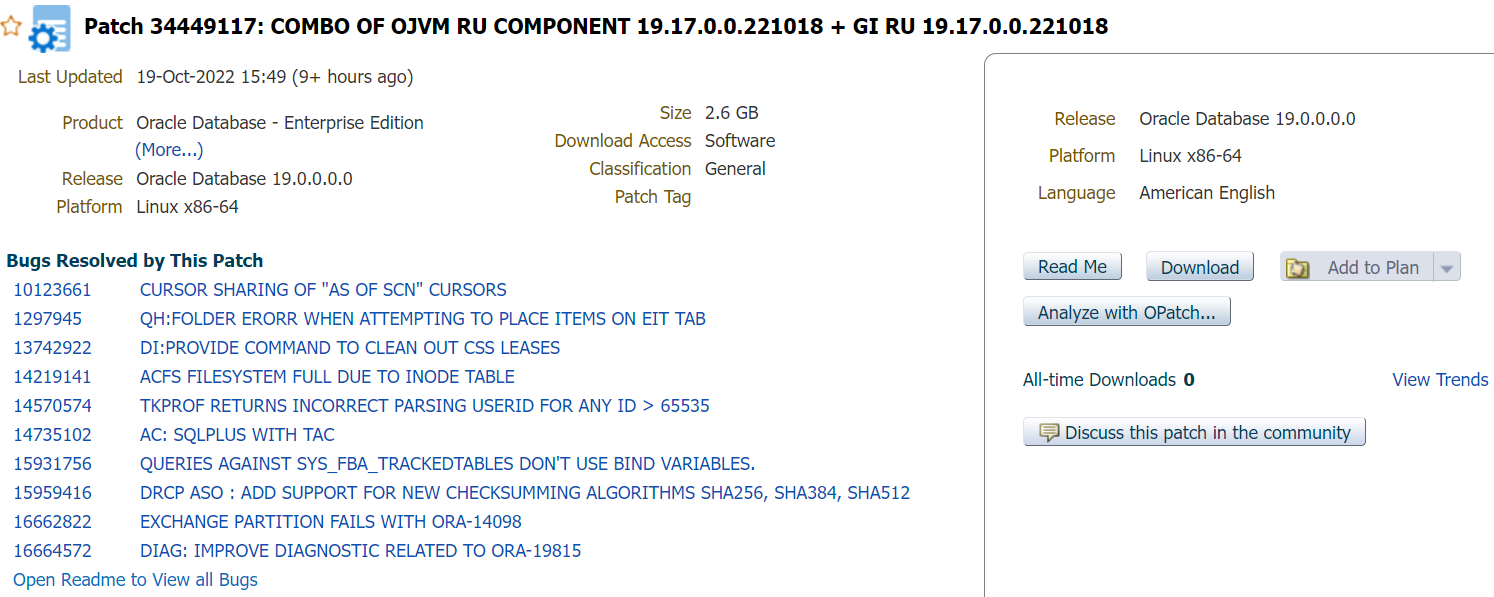This screenshot has width=1494, height=597.
Task: Click the Add to Plan folder icon
Action: click(x=1298, y=268)
